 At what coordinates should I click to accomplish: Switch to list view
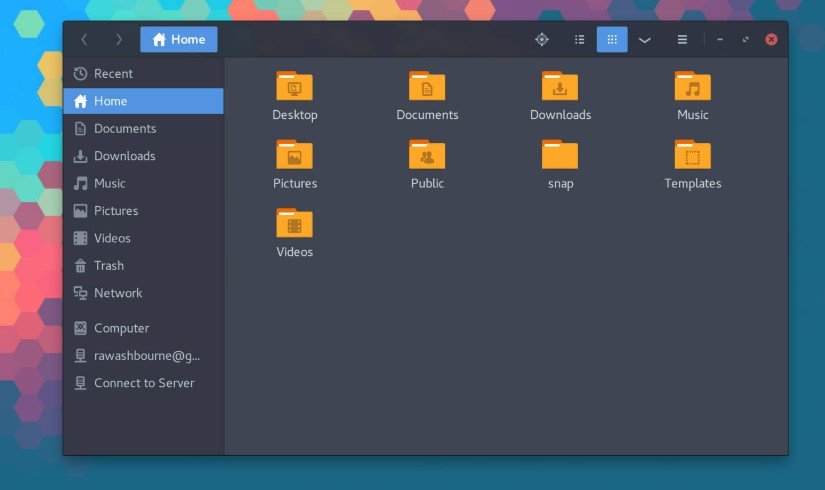(579, 39)
